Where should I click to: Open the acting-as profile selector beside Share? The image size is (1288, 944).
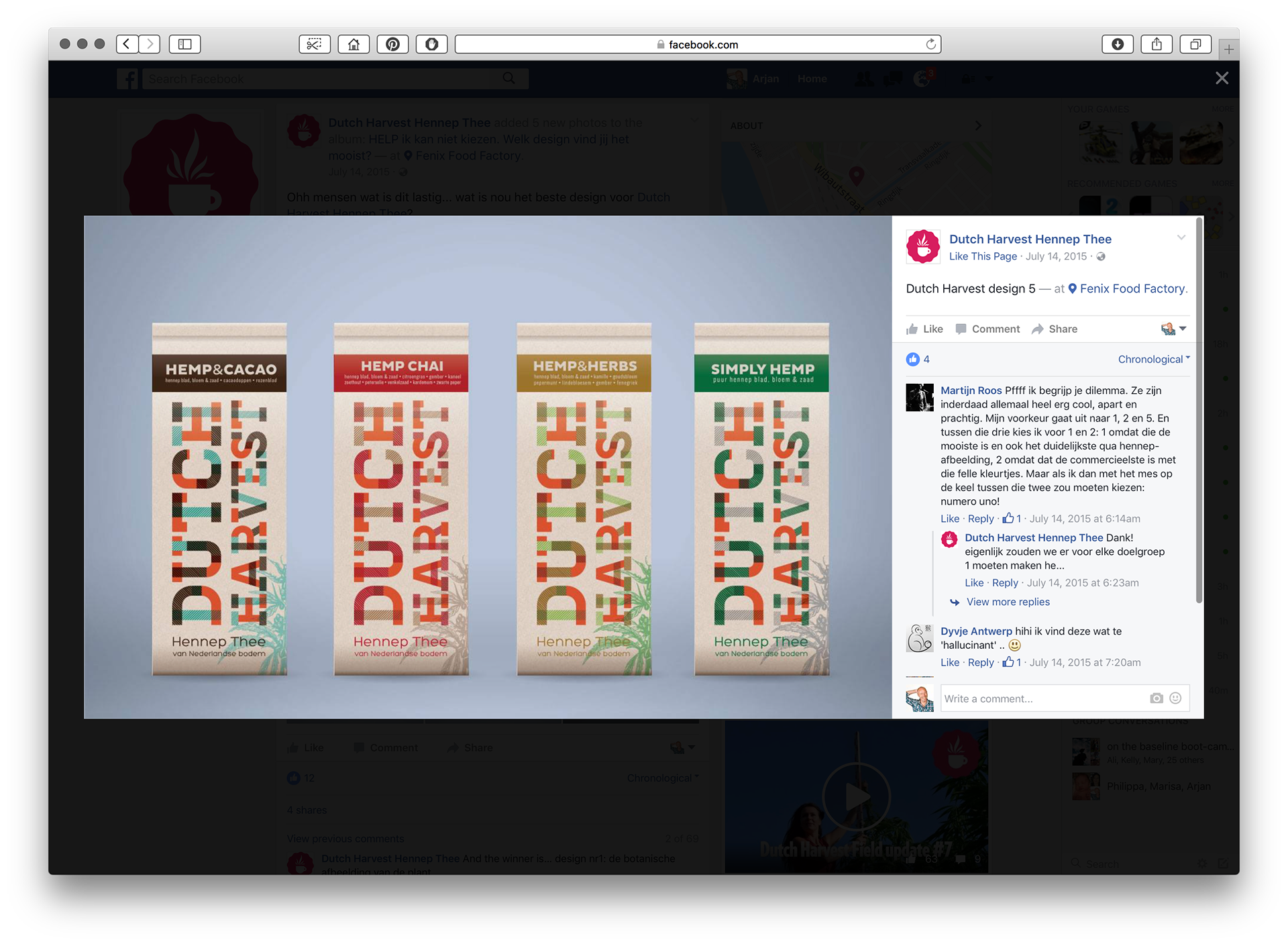coord(1173,329)
